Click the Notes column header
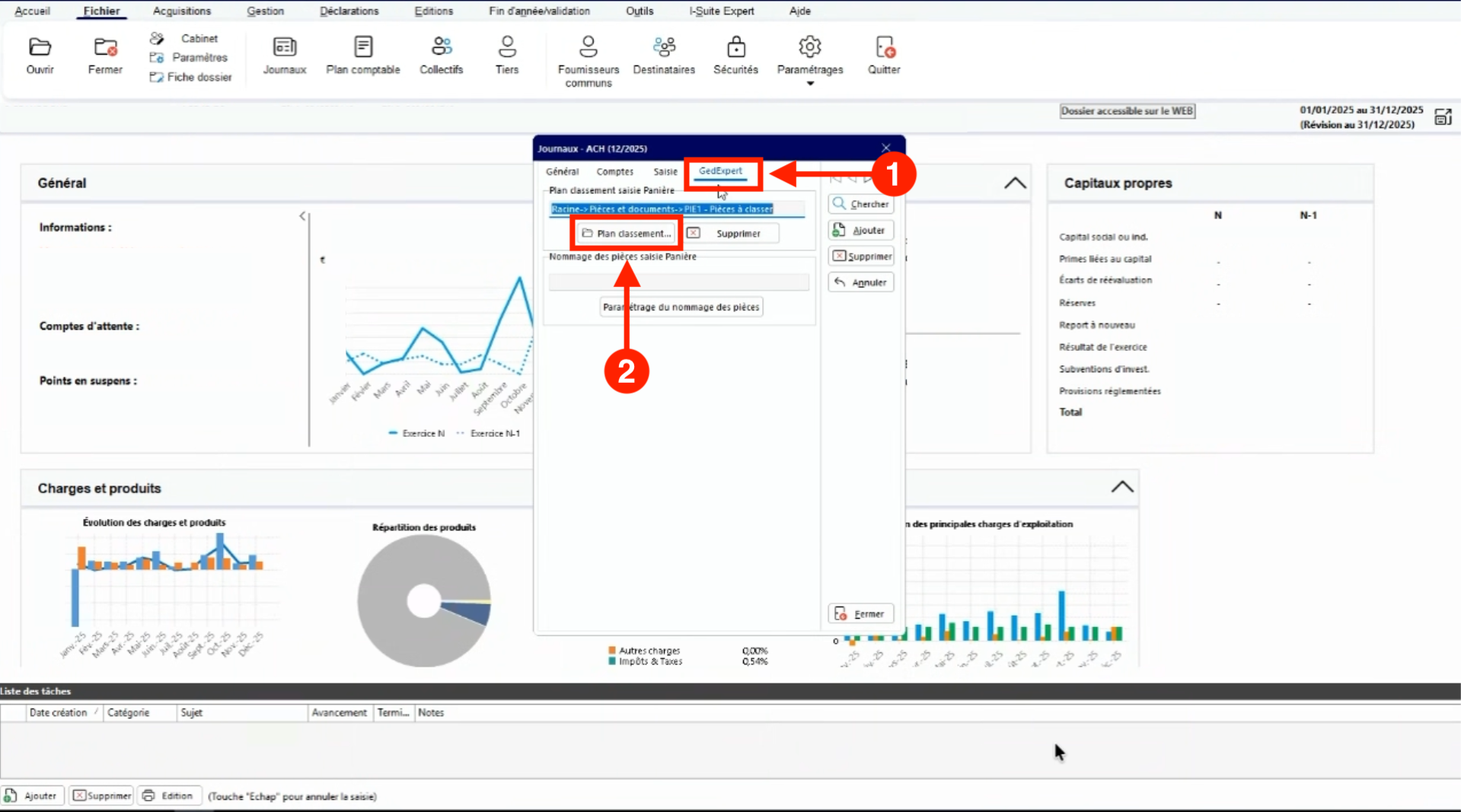This screenshot has width=1461, height=812. (431, 712)
